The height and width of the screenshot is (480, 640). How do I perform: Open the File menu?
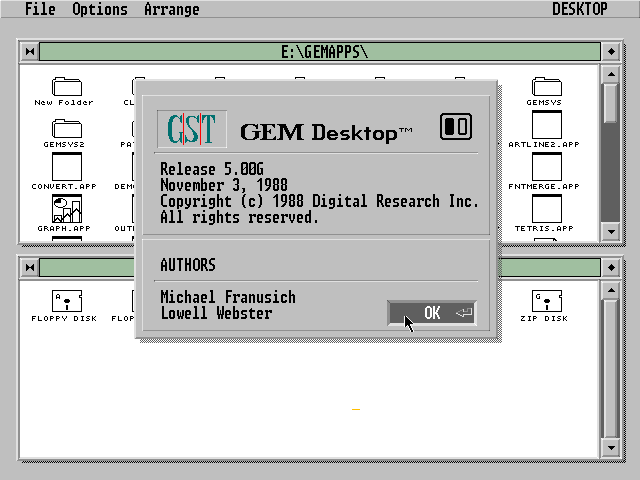(x=40, y=9)
